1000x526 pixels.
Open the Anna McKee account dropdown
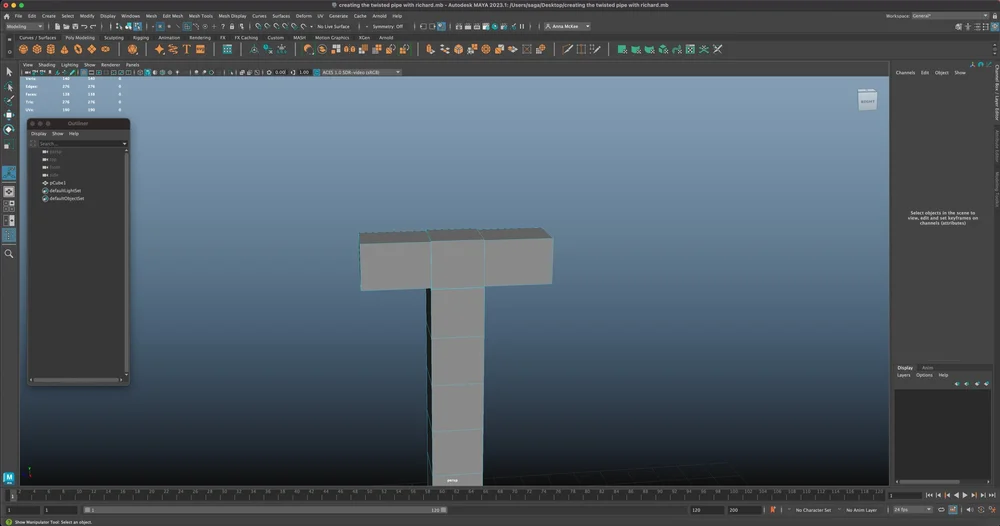(x=567, y=27)
